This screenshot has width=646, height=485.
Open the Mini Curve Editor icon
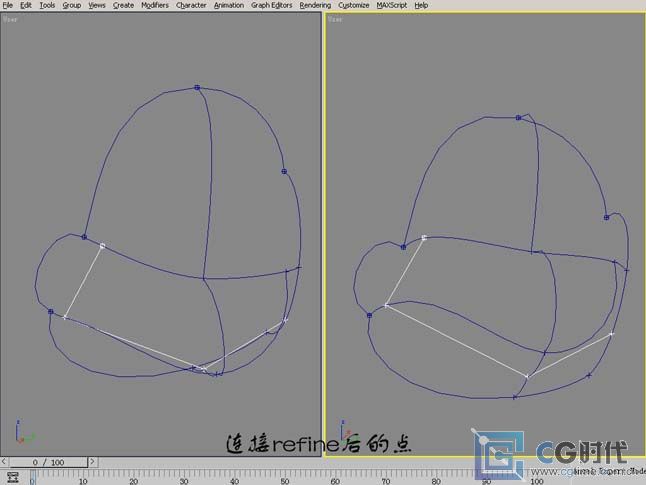[13, 478]
